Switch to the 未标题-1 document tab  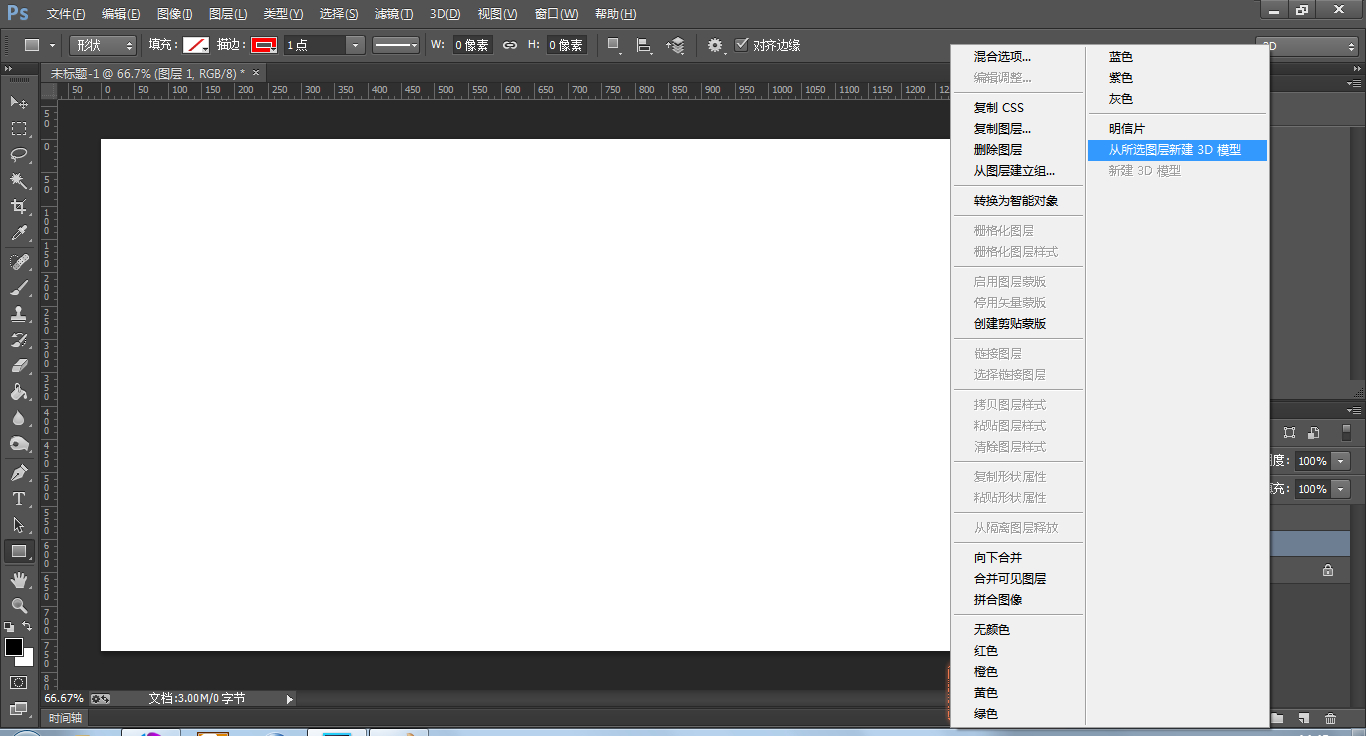point(147,73)
